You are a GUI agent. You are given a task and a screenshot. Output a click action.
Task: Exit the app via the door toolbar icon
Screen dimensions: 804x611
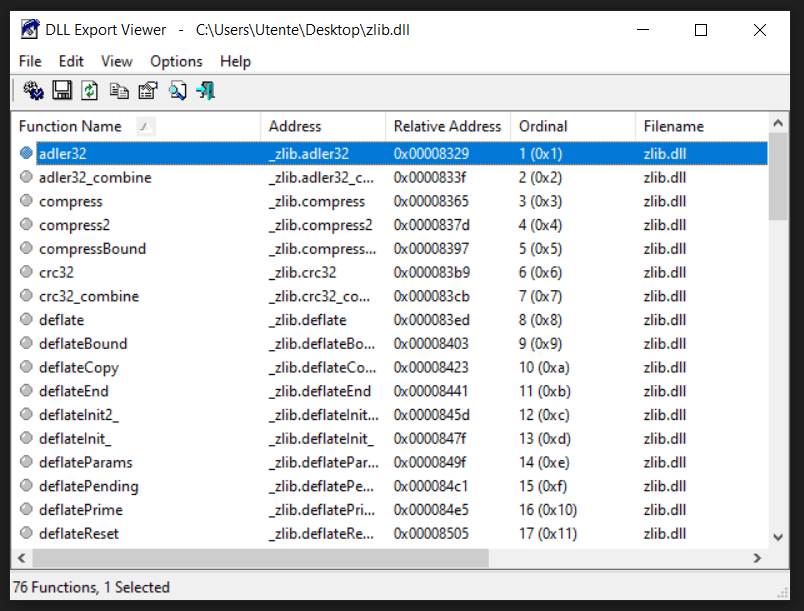point(205,90)
